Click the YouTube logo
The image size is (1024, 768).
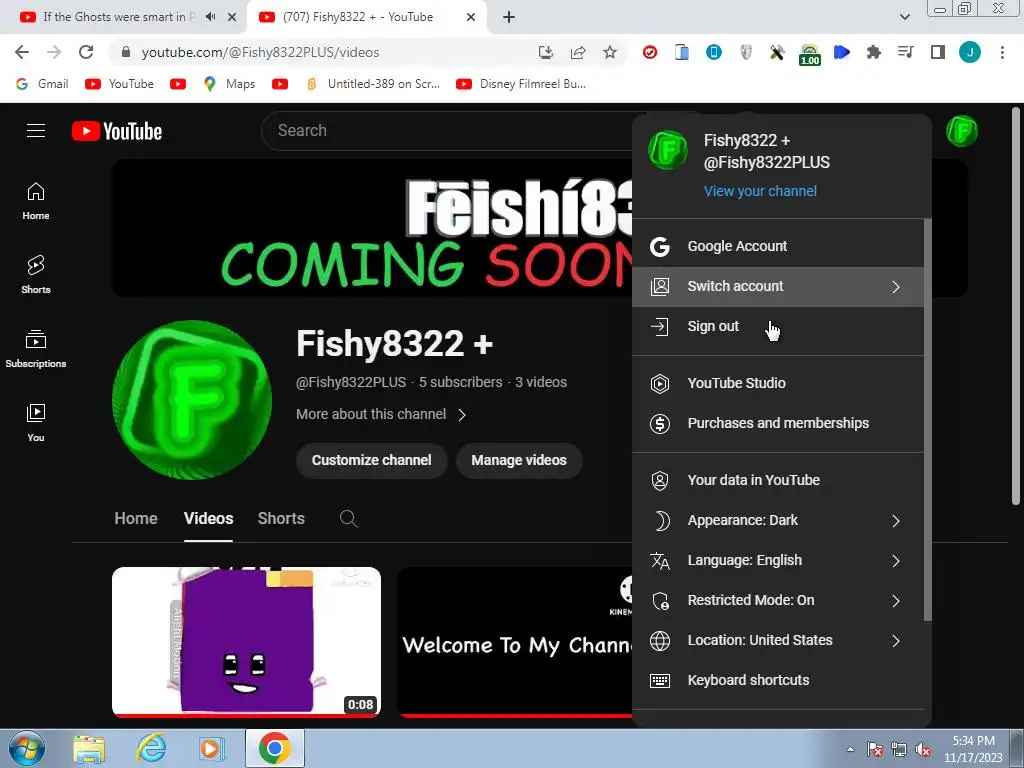coord(117,131)
